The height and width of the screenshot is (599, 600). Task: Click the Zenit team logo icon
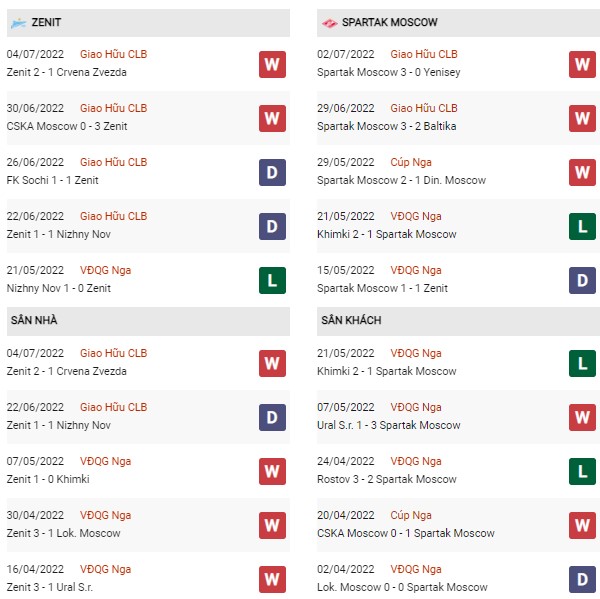tap(18, 23)
